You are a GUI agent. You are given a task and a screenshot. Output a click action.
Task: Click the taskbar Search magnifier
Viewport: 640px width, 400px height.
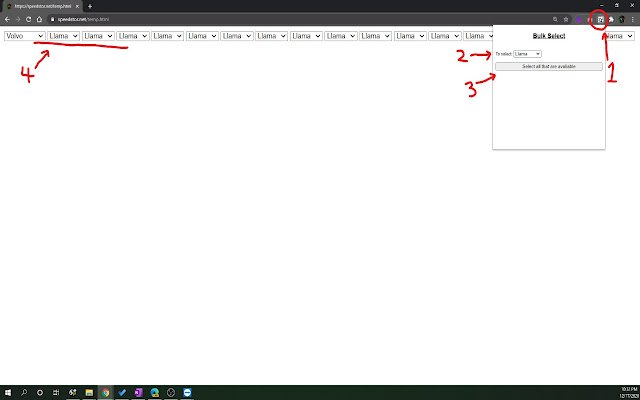(x=24, y=393)
